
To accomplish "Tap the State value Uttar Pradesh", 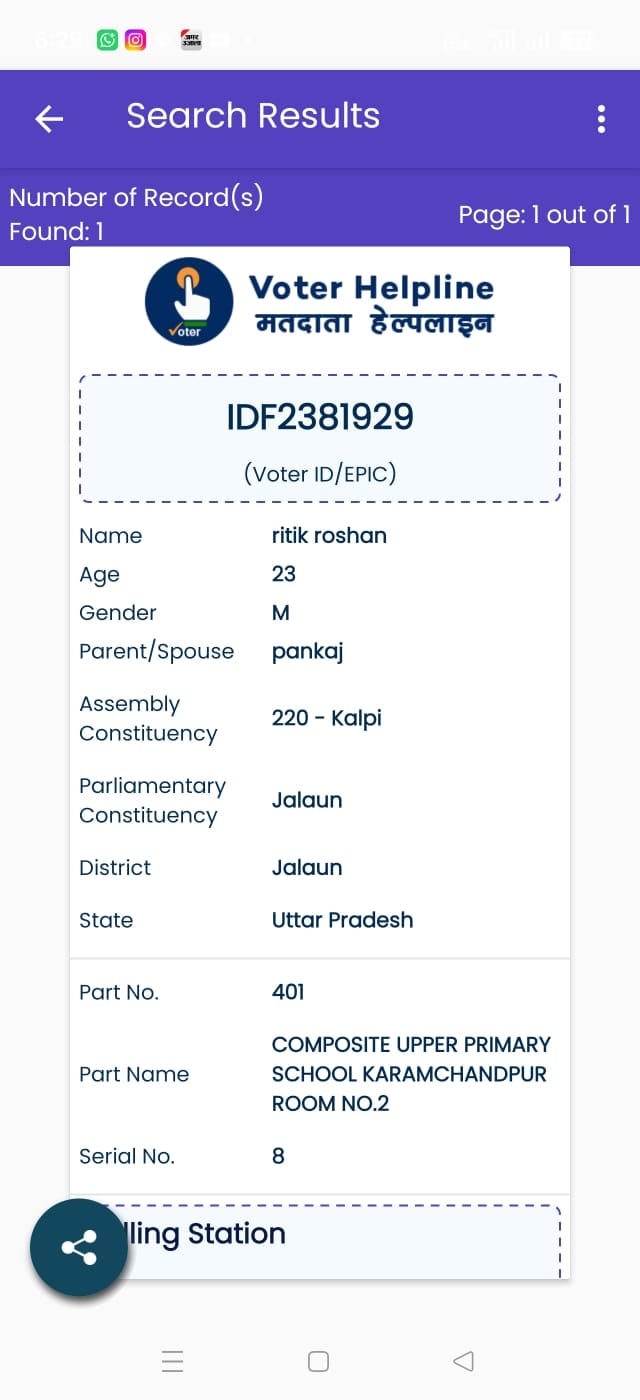I will click(x=342, y=920).
